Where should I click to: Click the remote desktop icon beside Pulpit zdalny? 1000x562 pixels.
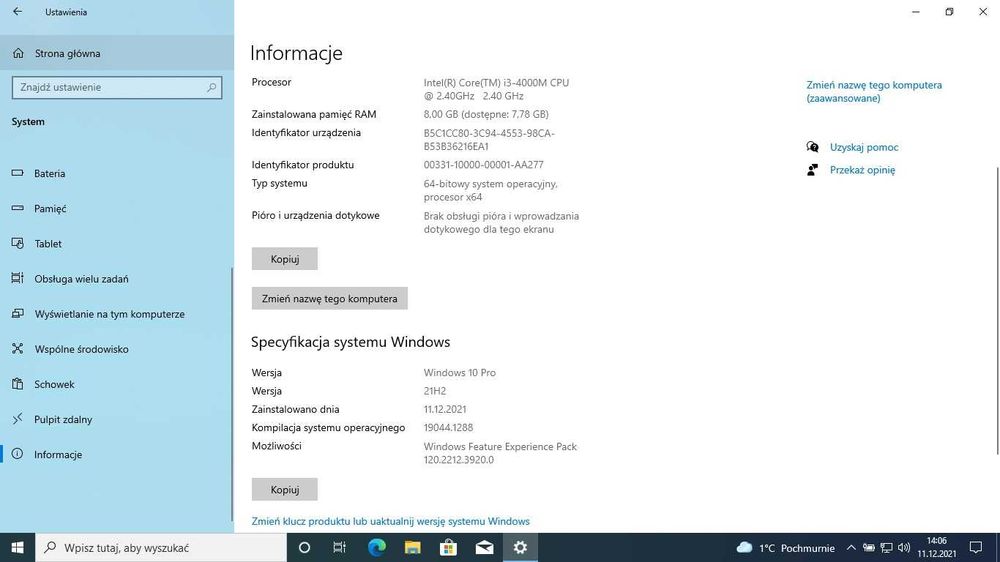click(17, 418)
